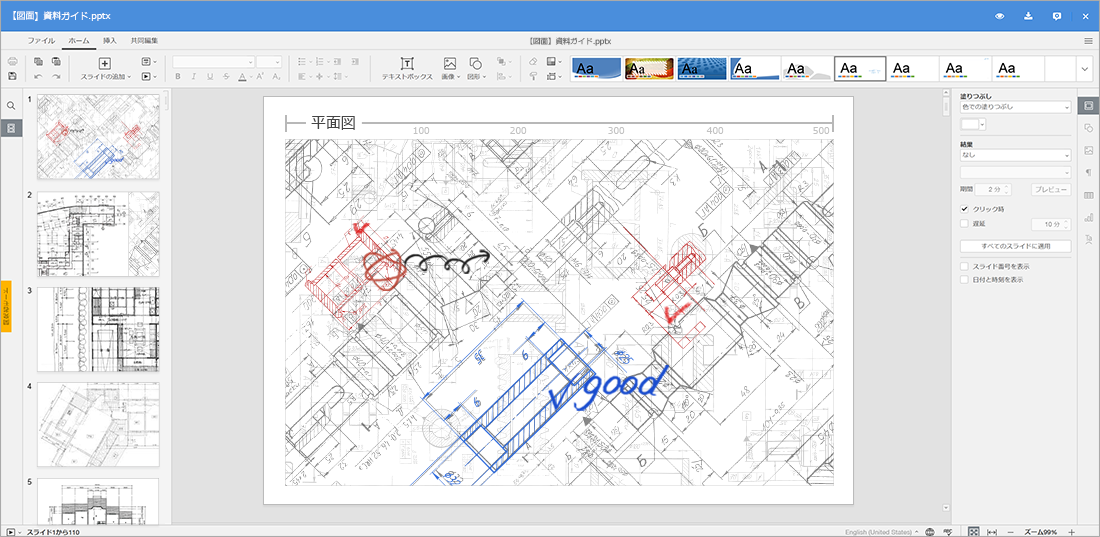Toggle the クリック時 checkbox

coord(964,208)
